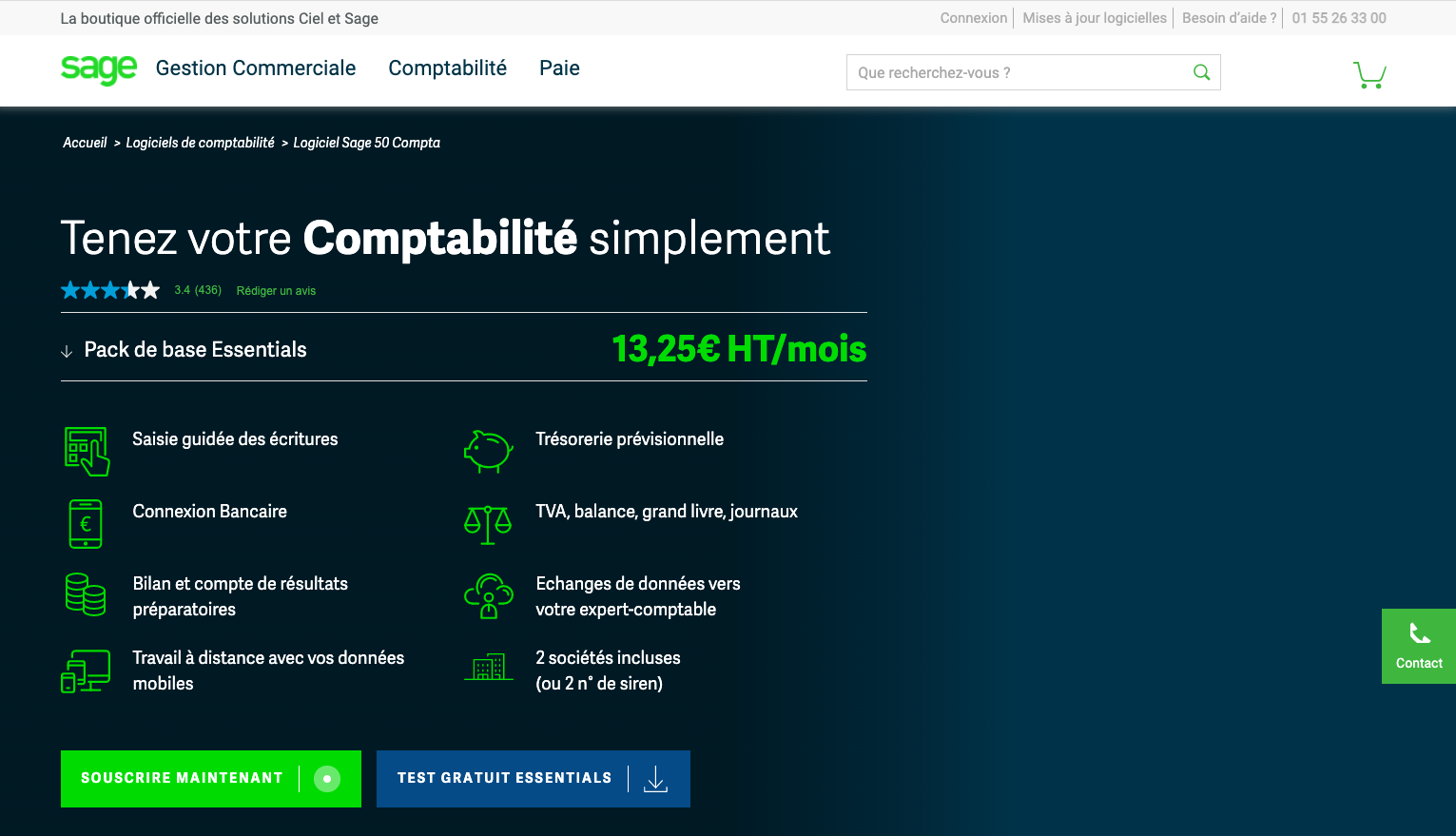
Task: Click the star rating graphic
Action: coord(110,290)
